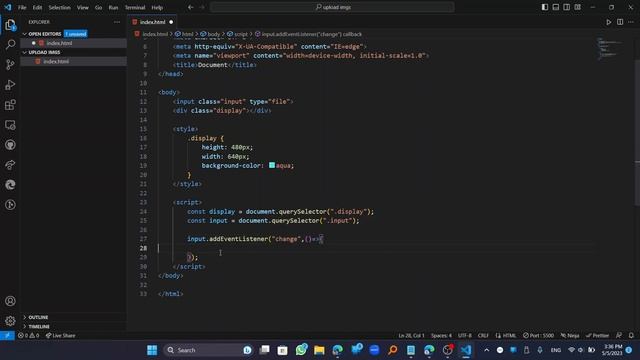The height and width of the screenshot is (360, 640).
Task: Click the editor minimap
Action: (x=610, y=49)
